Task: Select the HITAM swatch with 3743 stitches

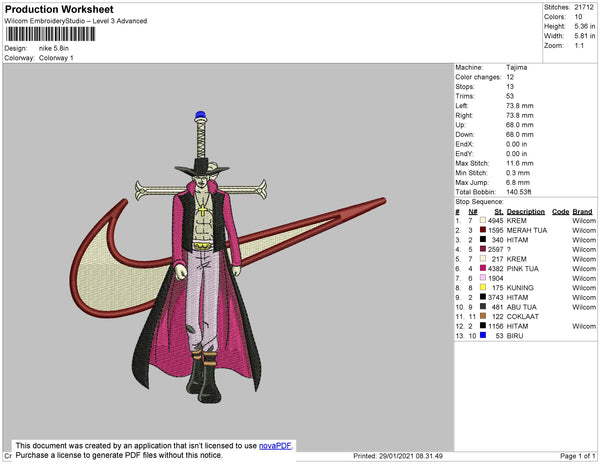Action: tap(483, 297)
